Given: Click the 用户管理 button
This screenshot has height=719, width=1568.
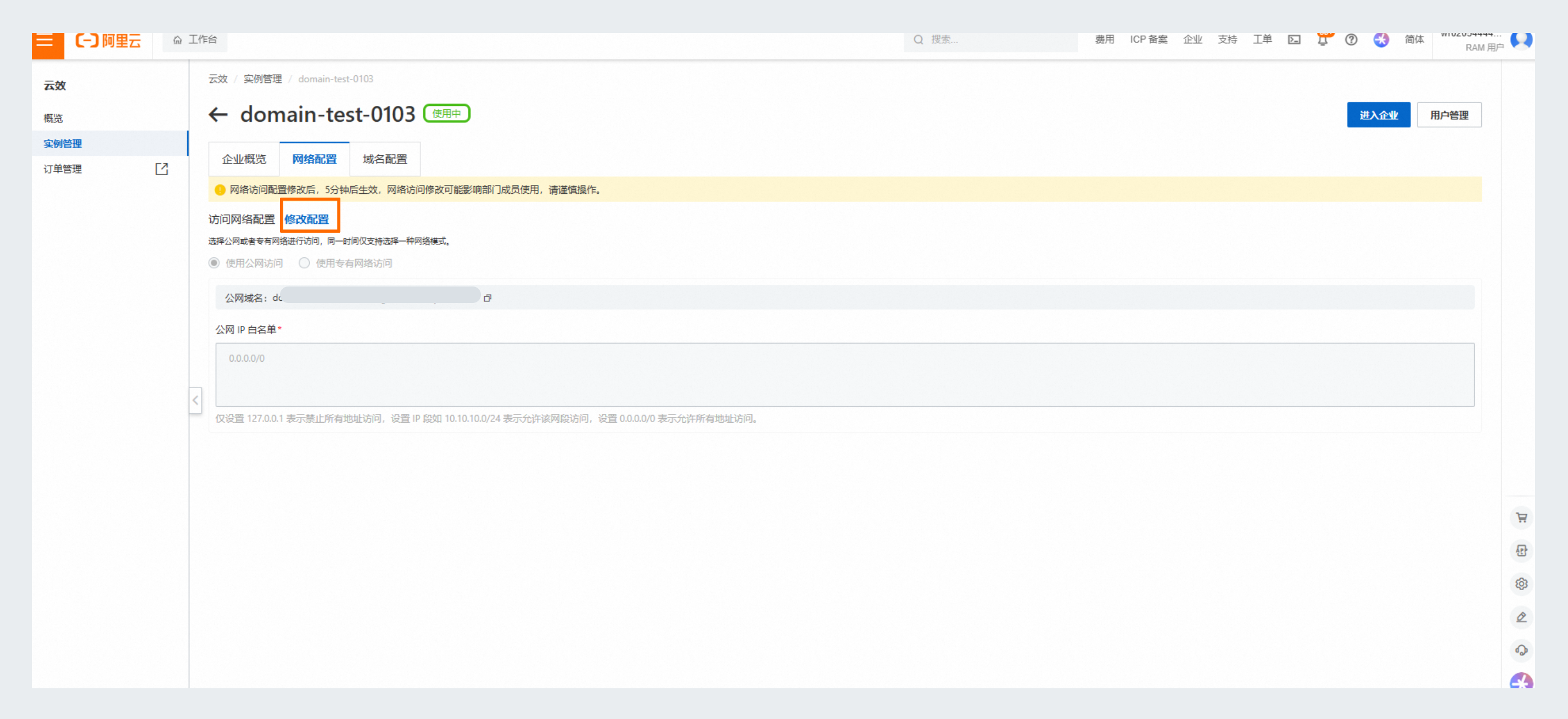Looking at the screenshot, I should click(1449, 115).
